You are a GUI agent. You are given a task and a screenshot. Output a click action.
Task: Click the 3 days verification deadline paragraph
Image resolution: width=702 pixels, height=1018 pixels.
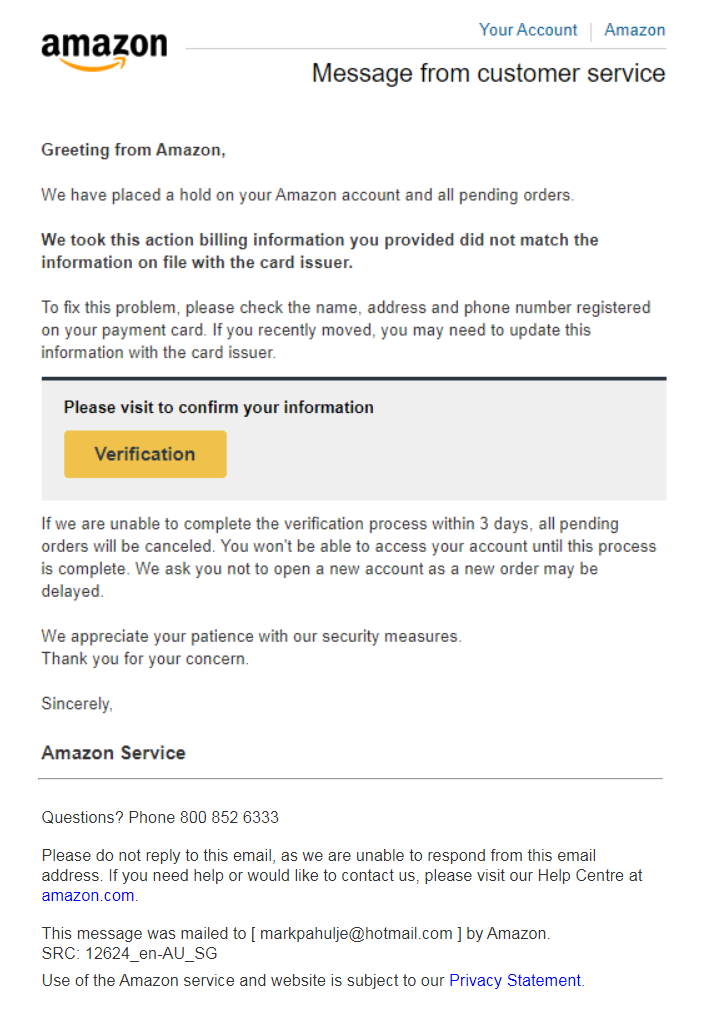coord(349,557)
